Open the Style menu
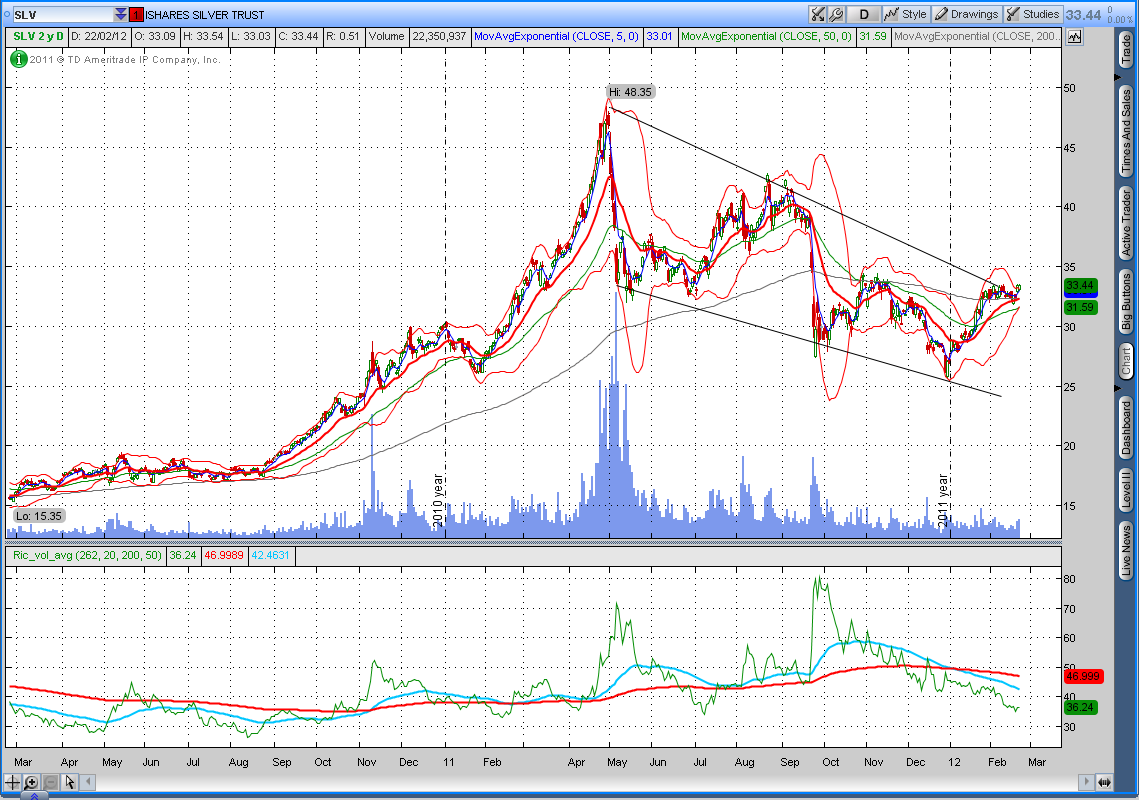This screenshot has width=1139, height=800. [905, 14]
